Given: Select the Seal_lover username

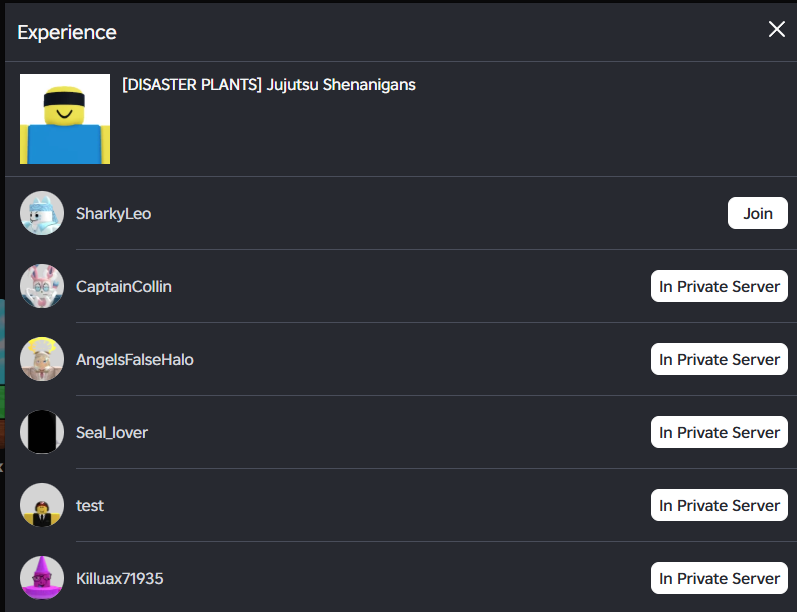Looking at the screenshot, I should pos(112,433).
